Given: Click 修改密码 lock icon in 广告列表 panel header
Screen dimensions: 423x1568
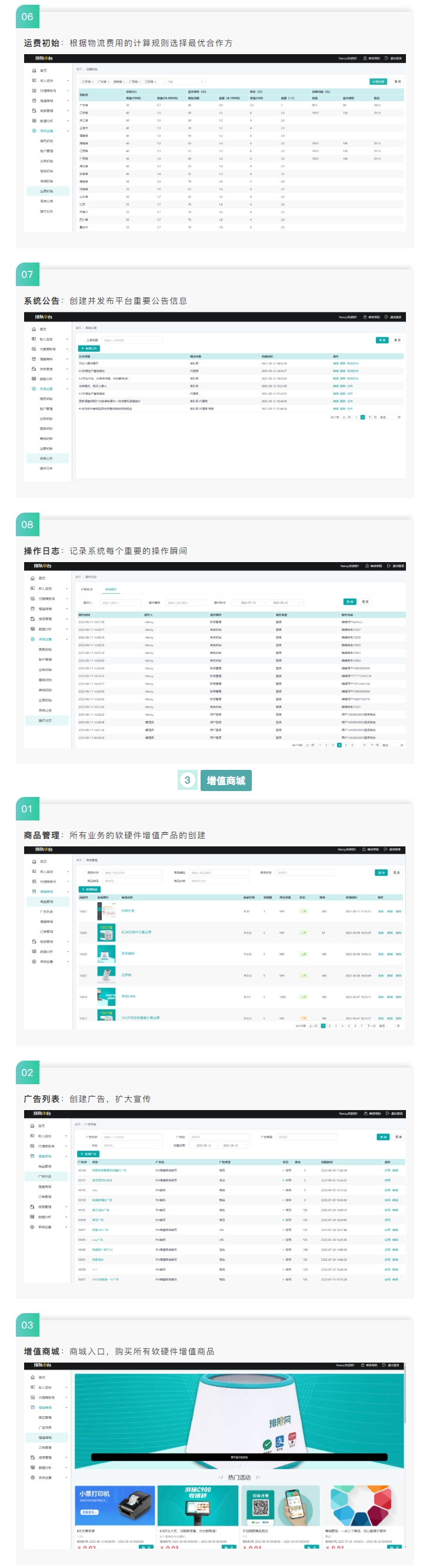Looking at the screenshot, I should 366,1113.
